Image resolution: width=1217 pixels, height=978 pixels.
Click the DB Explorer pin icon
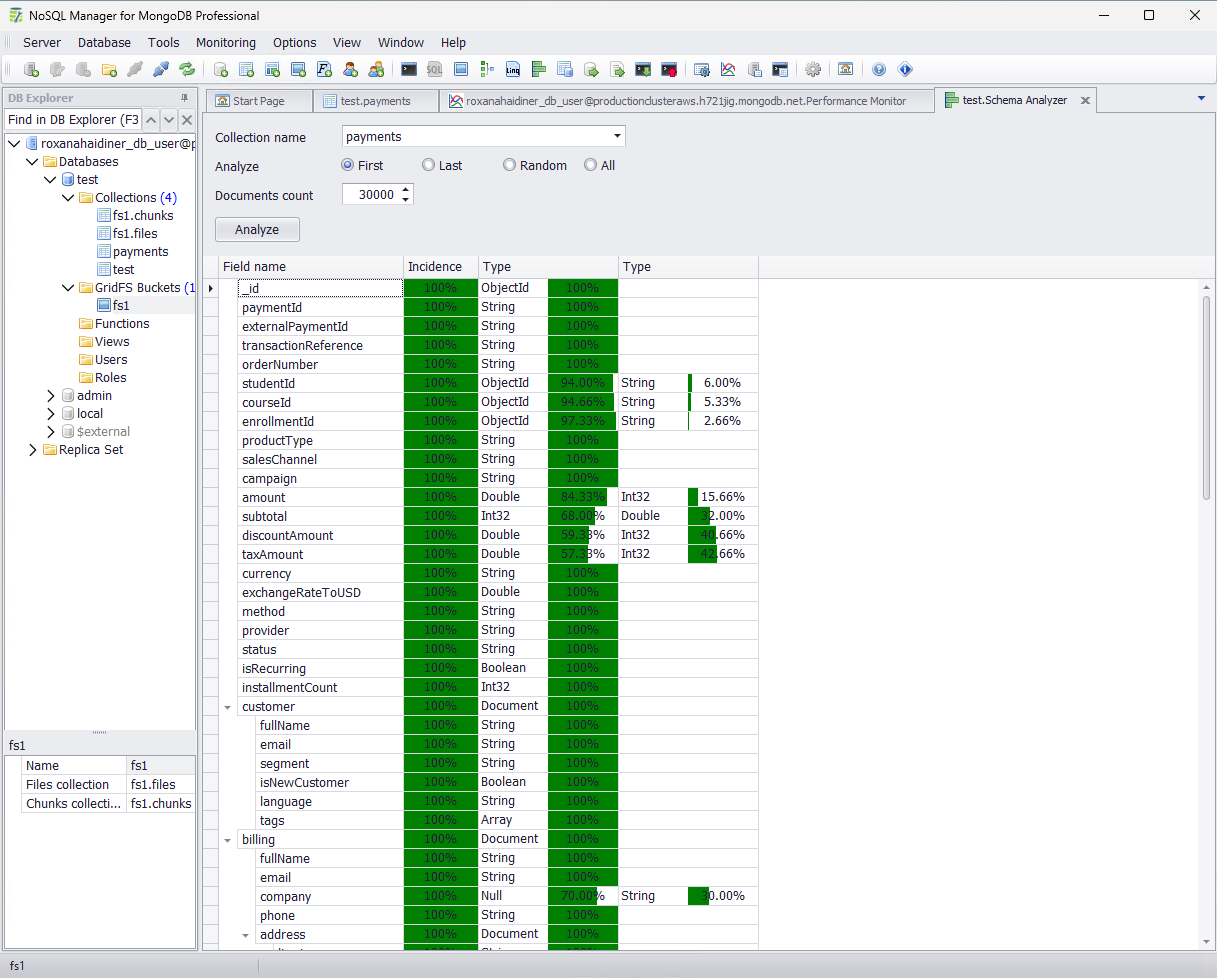point(184,98)
